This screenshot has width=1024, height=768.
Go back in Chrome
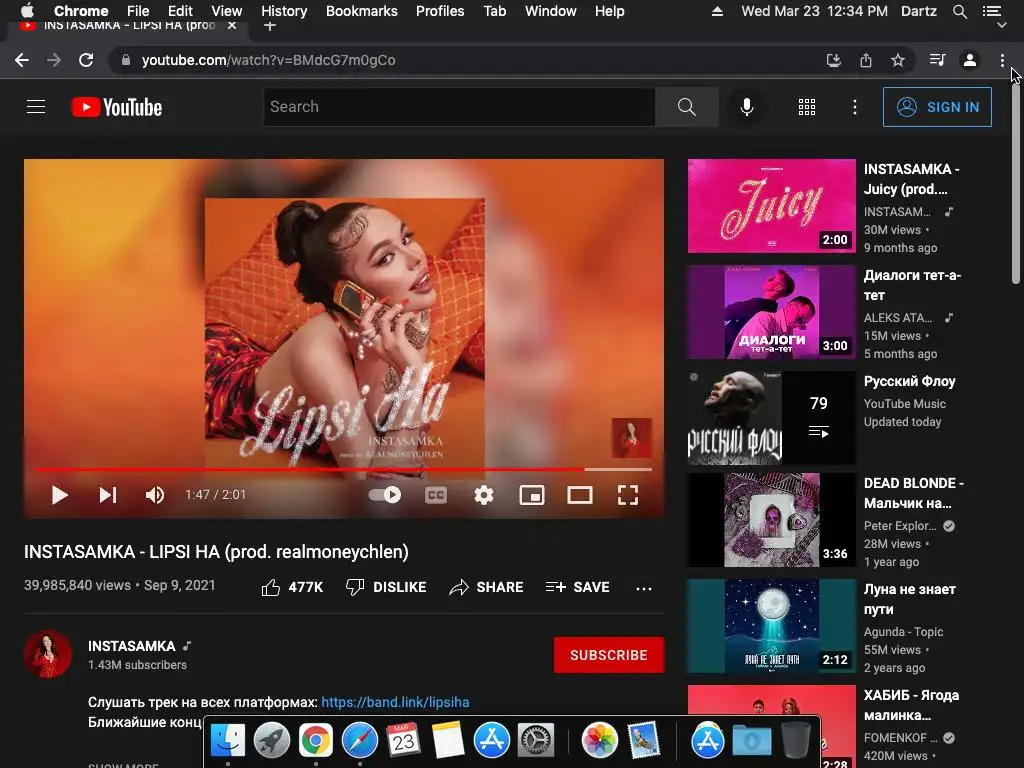(22, 60)
